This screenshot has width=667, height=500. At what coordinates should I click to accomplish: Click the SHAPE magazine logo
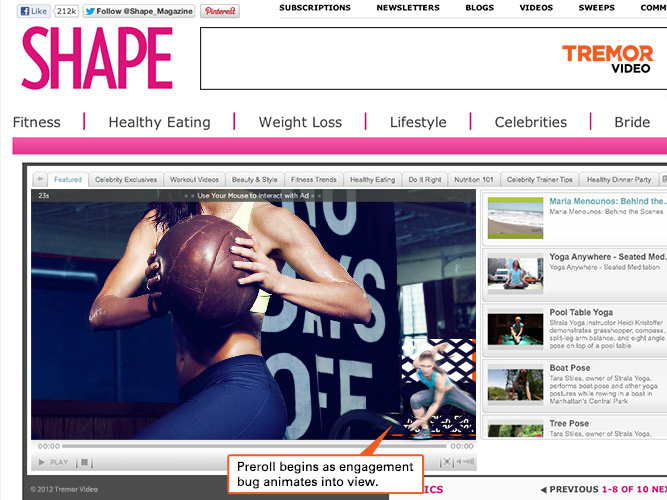tap(97, 59)
